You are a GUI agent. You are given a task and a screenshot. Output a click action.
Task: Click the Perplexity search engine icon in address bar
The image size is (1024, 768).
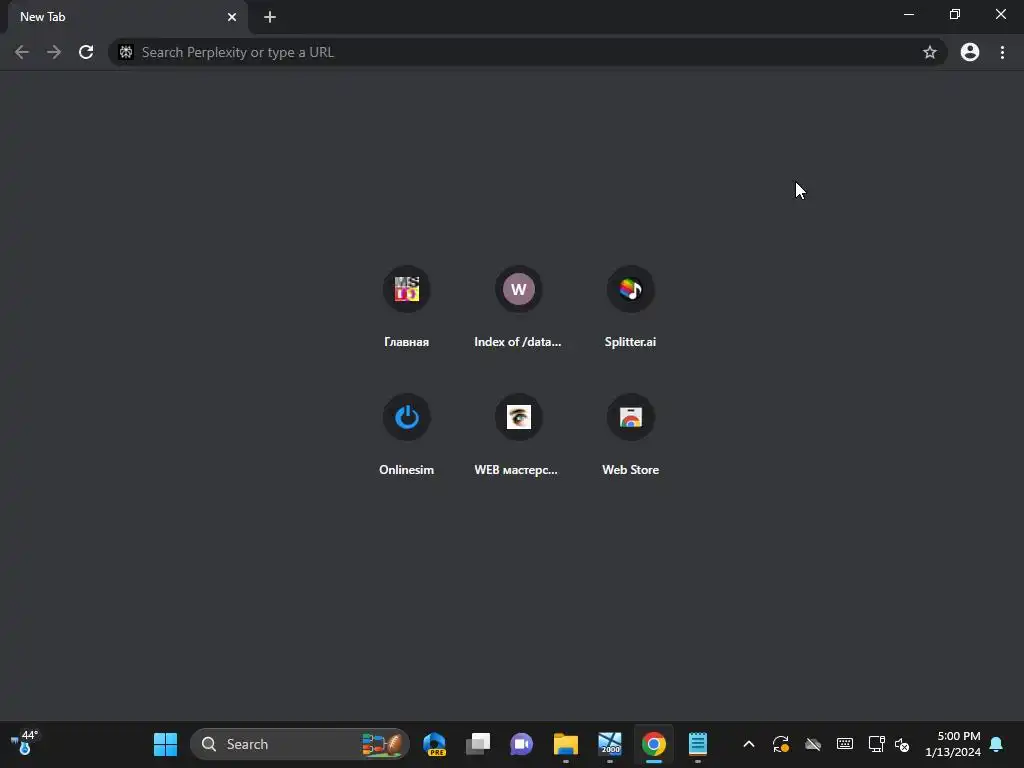coord(126,52)
